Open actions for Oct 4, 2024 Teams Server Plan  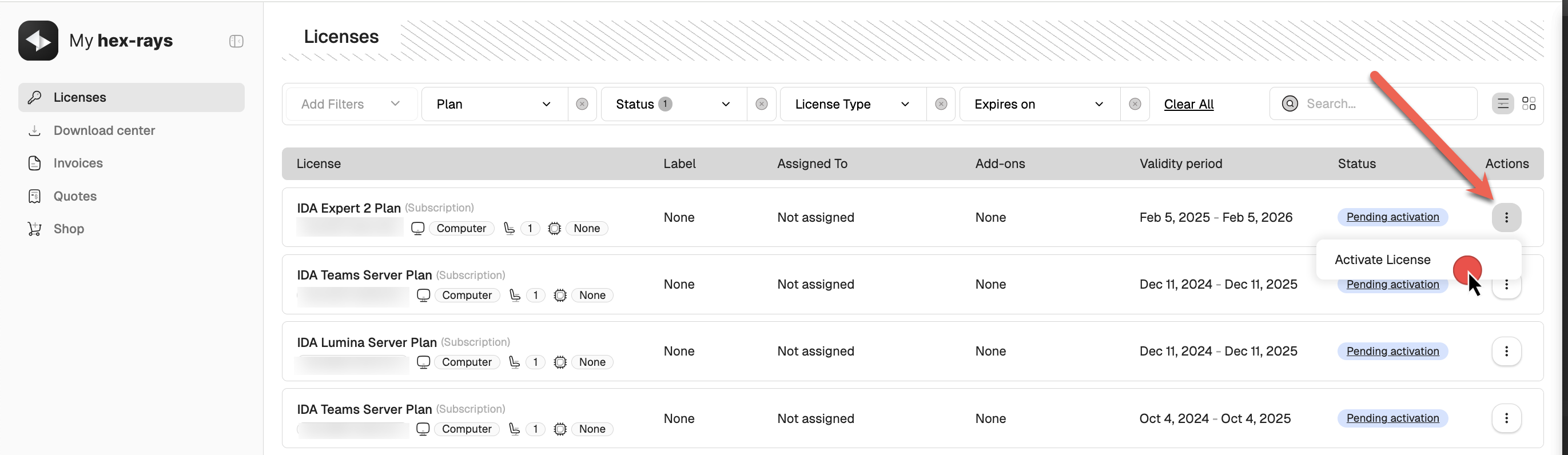(1506, 418)
